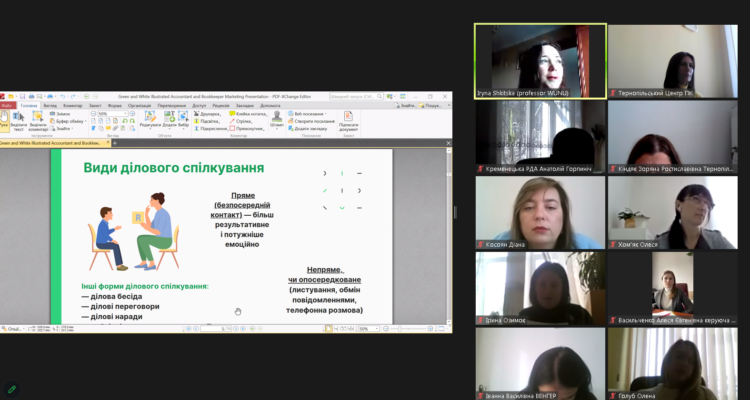Switch to the Коментар ribbon tab
Viewport: 750px width, 400px height.
[x=73, y=105]
